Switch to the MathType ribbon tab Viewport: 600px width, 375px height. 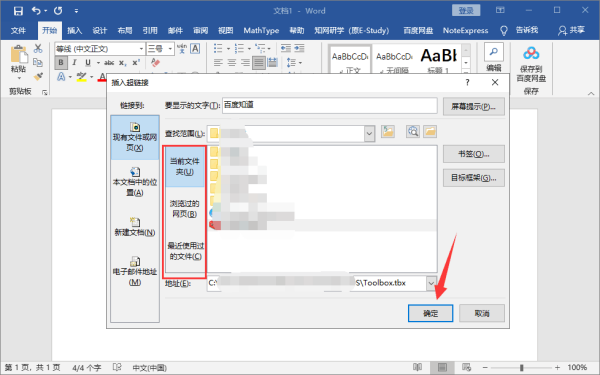261,30
